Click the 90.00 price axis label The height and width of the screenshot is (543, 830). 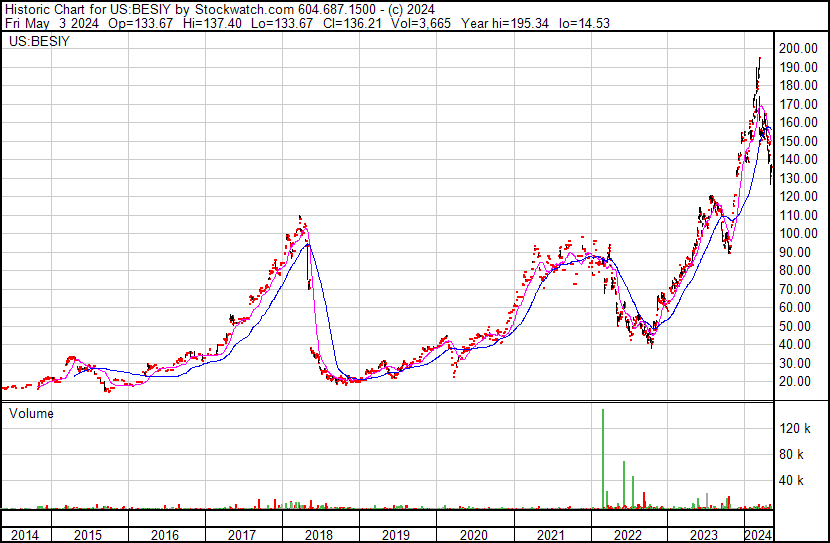(x=795, y=252)
